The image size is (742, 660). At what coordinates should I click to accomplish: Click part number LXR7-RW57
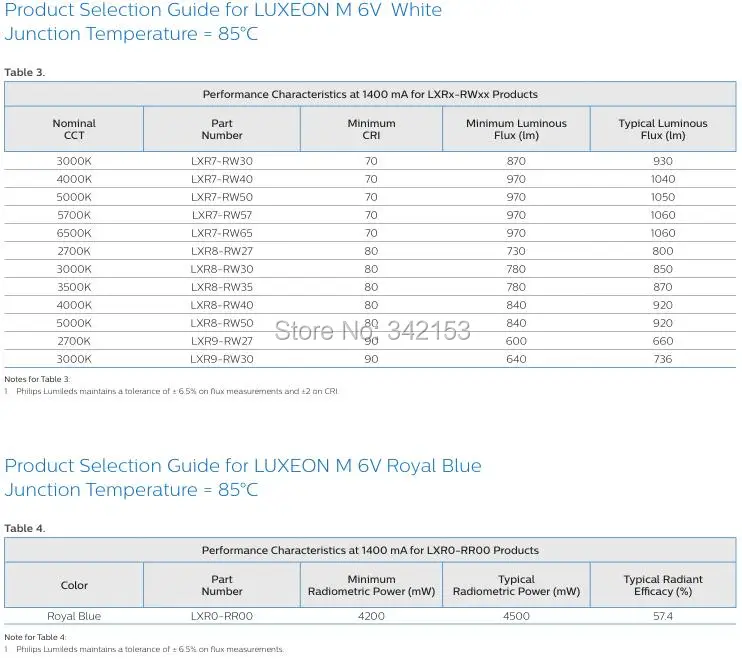[x=221, y=215]
